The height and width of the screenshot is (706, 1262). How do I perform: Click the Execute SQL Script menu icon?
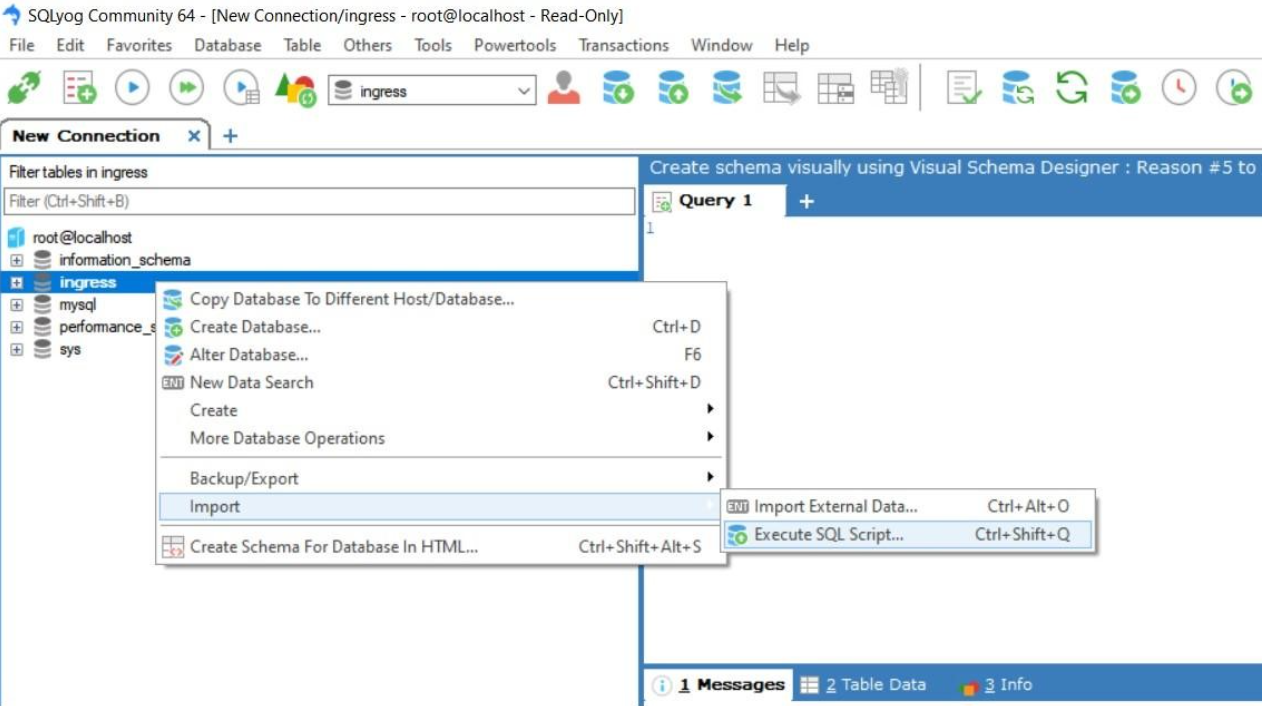(738, 535)
